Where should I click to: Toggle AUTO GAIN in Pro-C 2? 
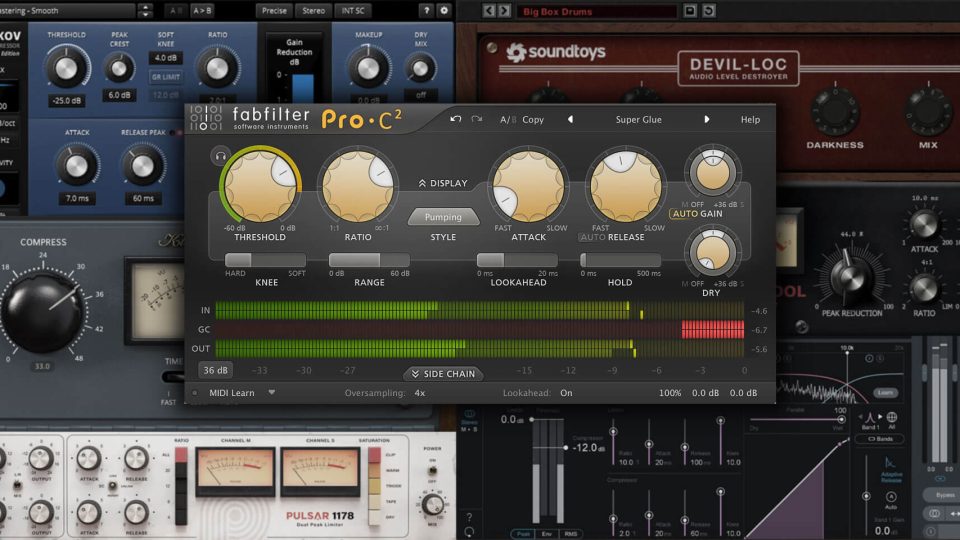(x=684, y=214)
